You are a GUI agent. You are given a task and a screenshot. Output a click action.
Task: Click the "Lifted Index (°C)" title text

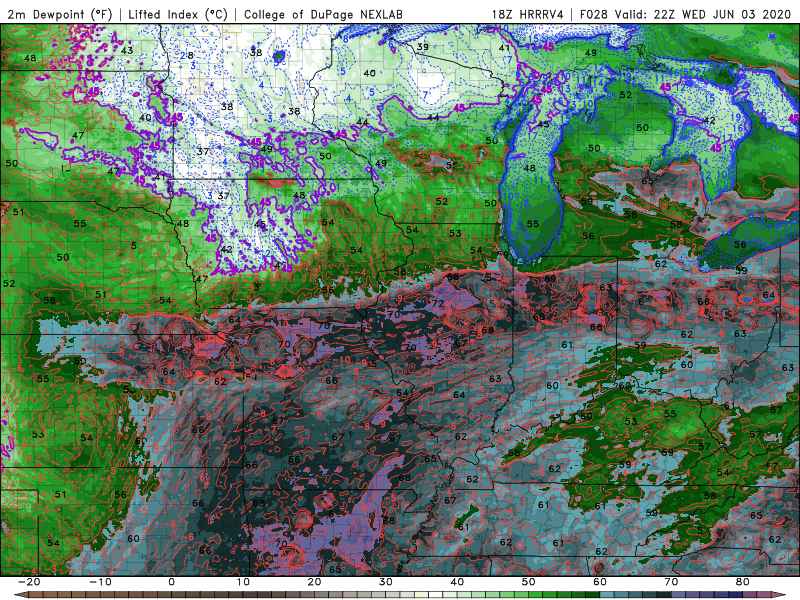tap(178, 14)
